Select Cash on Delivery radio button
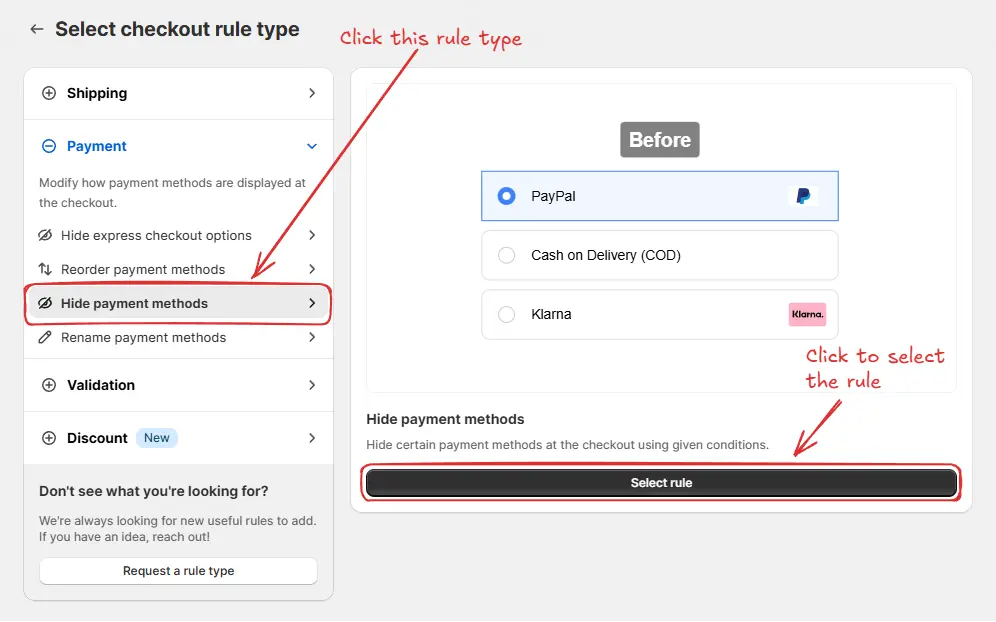Viewport: 996px width, 622px height. pyautogui.click(x=507, y=255)
